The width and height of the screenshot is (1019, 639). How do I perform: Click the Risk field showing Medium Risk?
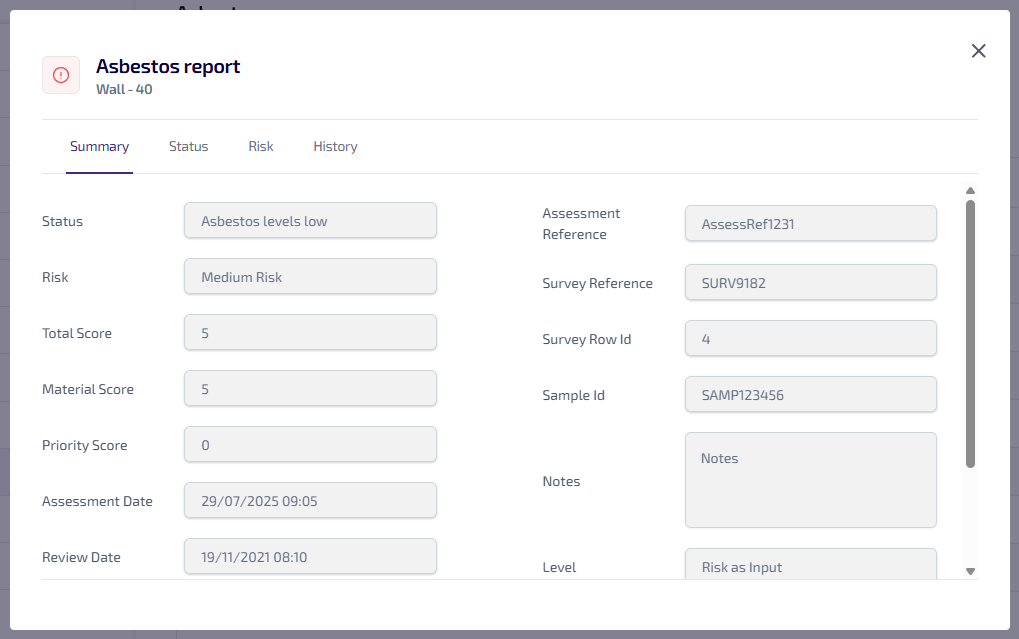pos(310,277)
